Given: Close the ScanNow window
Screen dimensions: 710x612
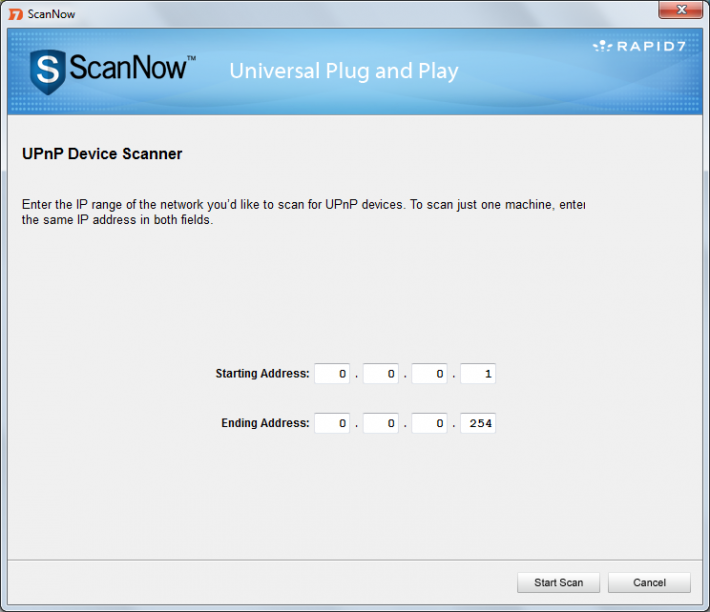Looking at the screenshot, I should click(681, 10).
